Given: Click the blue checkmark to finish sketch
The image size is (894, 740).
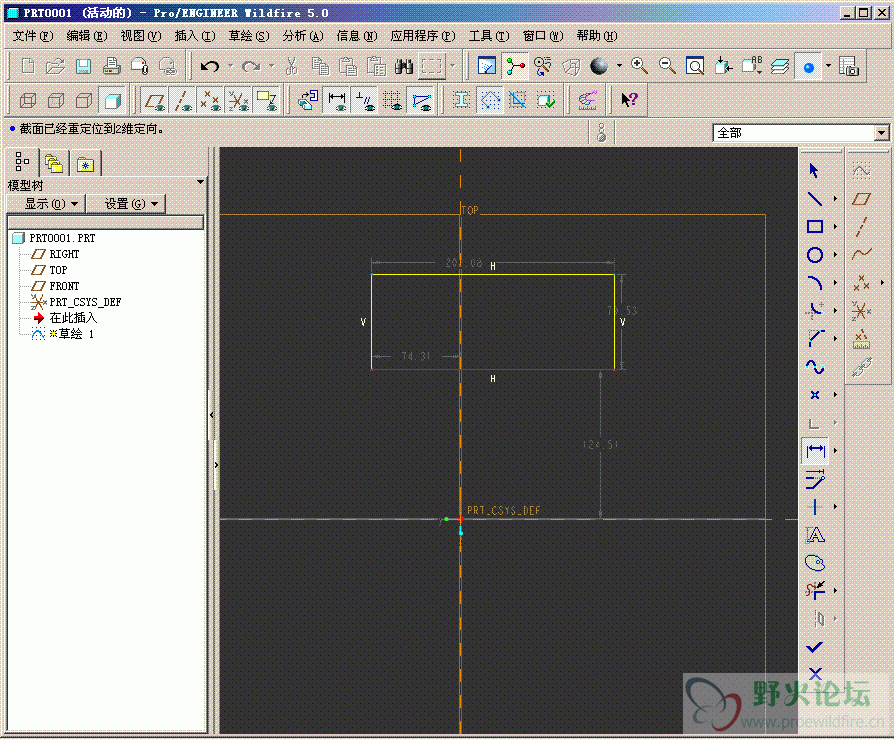Looking at the screenshot, I should 815,647.
